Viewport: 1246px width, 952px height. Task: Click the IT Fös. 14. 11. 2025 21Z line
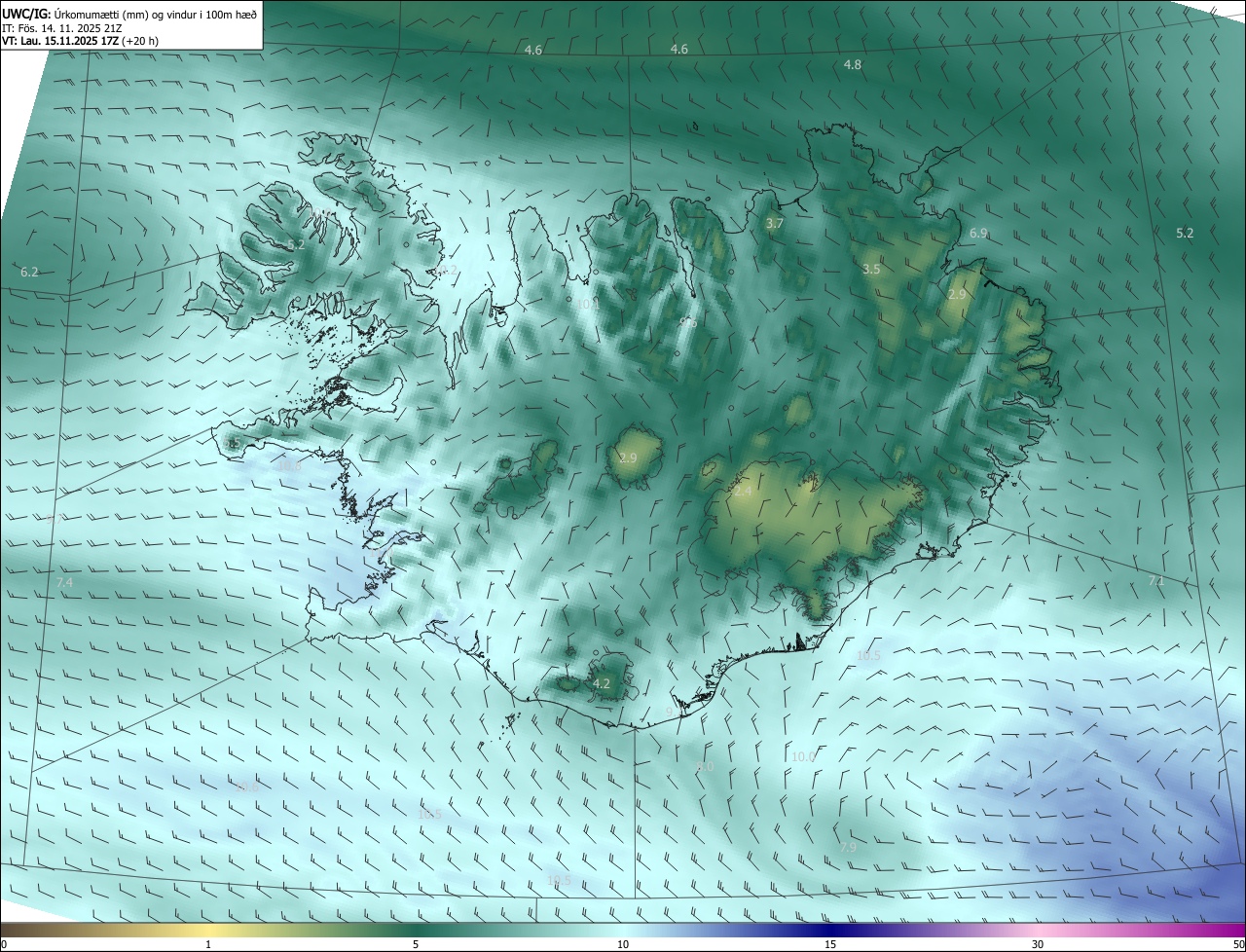(62, 27)
